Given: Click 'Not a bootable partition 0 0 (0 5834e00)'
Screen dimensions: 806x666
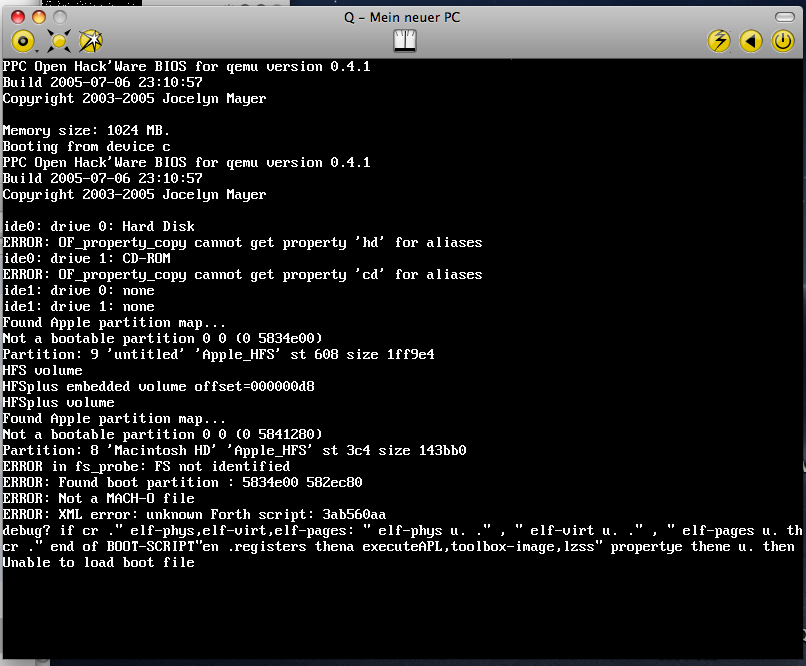Looking at the screenshot, I should [x=162, y=339].
